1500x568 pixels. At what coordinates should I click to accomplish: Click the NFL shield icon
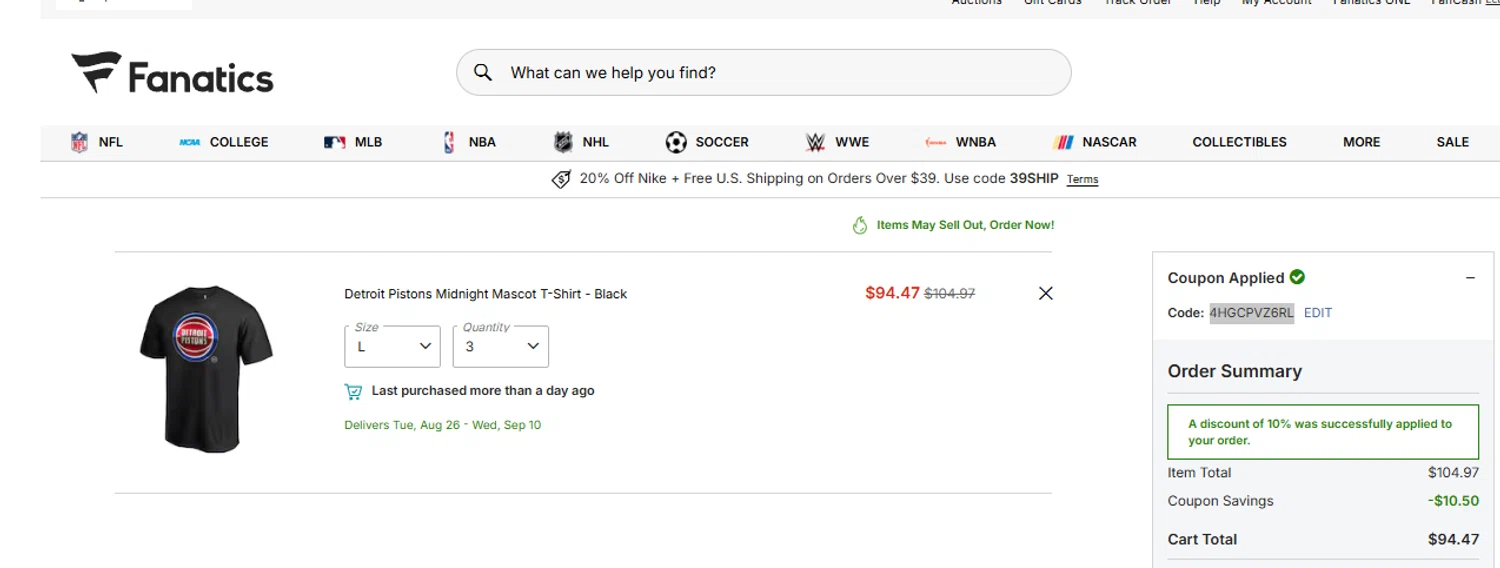coord(79,142)
